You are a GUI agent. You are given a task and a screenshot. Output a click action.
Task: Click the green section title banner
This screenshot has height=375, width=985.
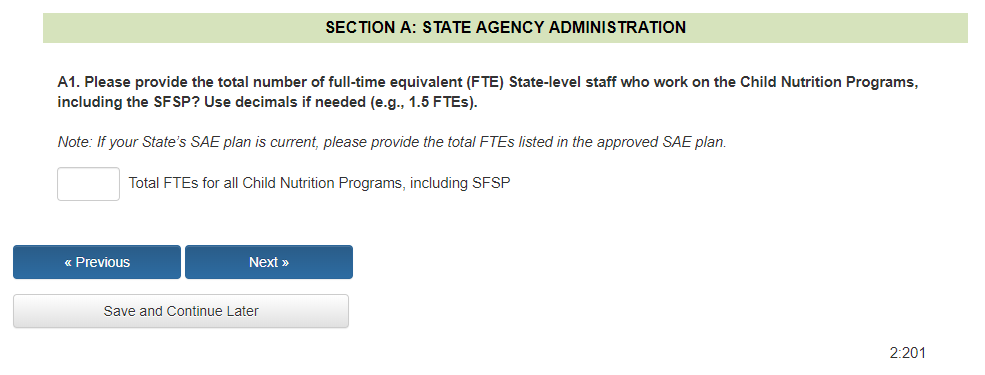pyautogui.click(x=505, y=28)
